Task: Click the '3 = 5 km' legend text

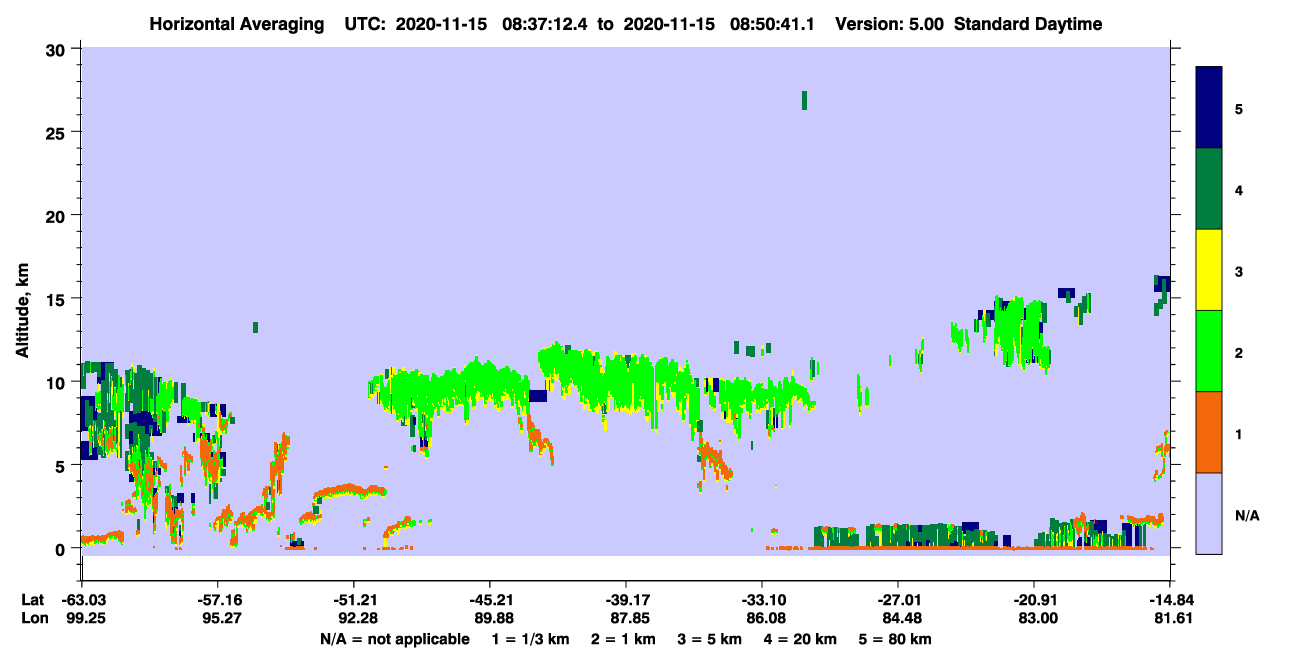Action: 710,639
